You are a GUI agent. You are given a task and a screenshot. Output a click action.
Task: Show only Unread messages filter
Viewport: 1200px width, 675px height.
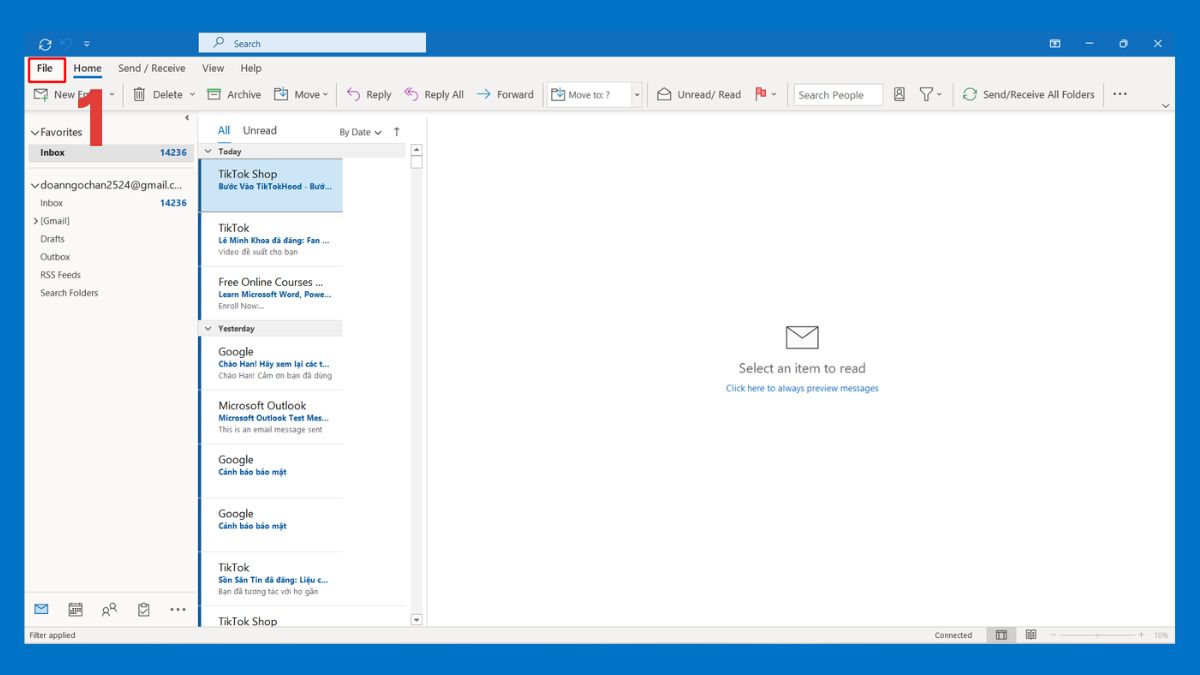tap(260, 130)
